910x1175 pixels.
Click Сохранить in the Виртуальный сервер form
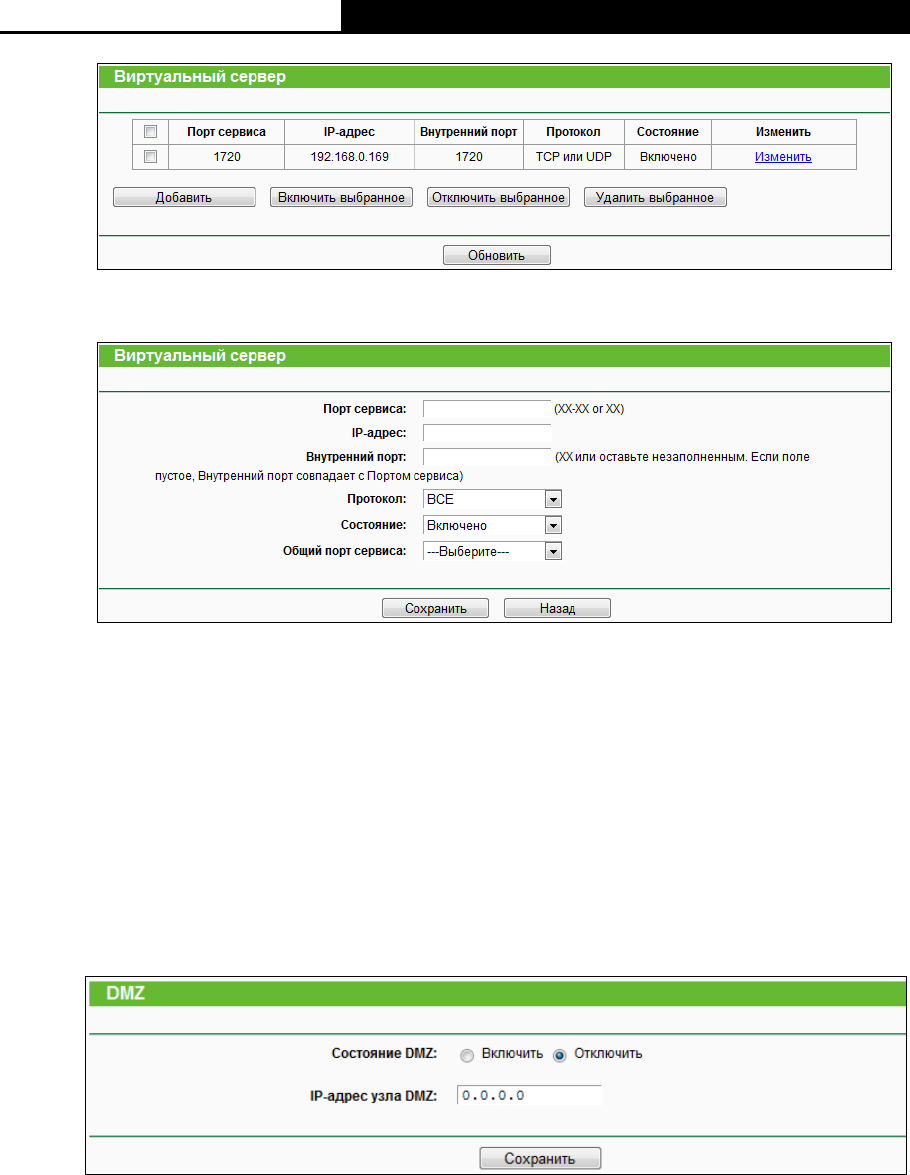pos(436,608)
